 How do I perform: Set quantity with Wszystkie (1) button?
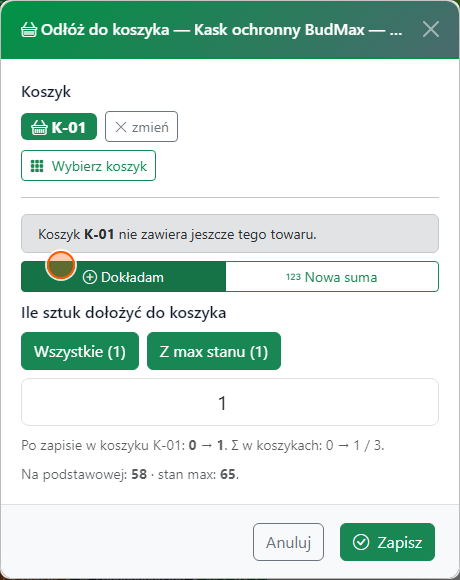tap(80, 351)
